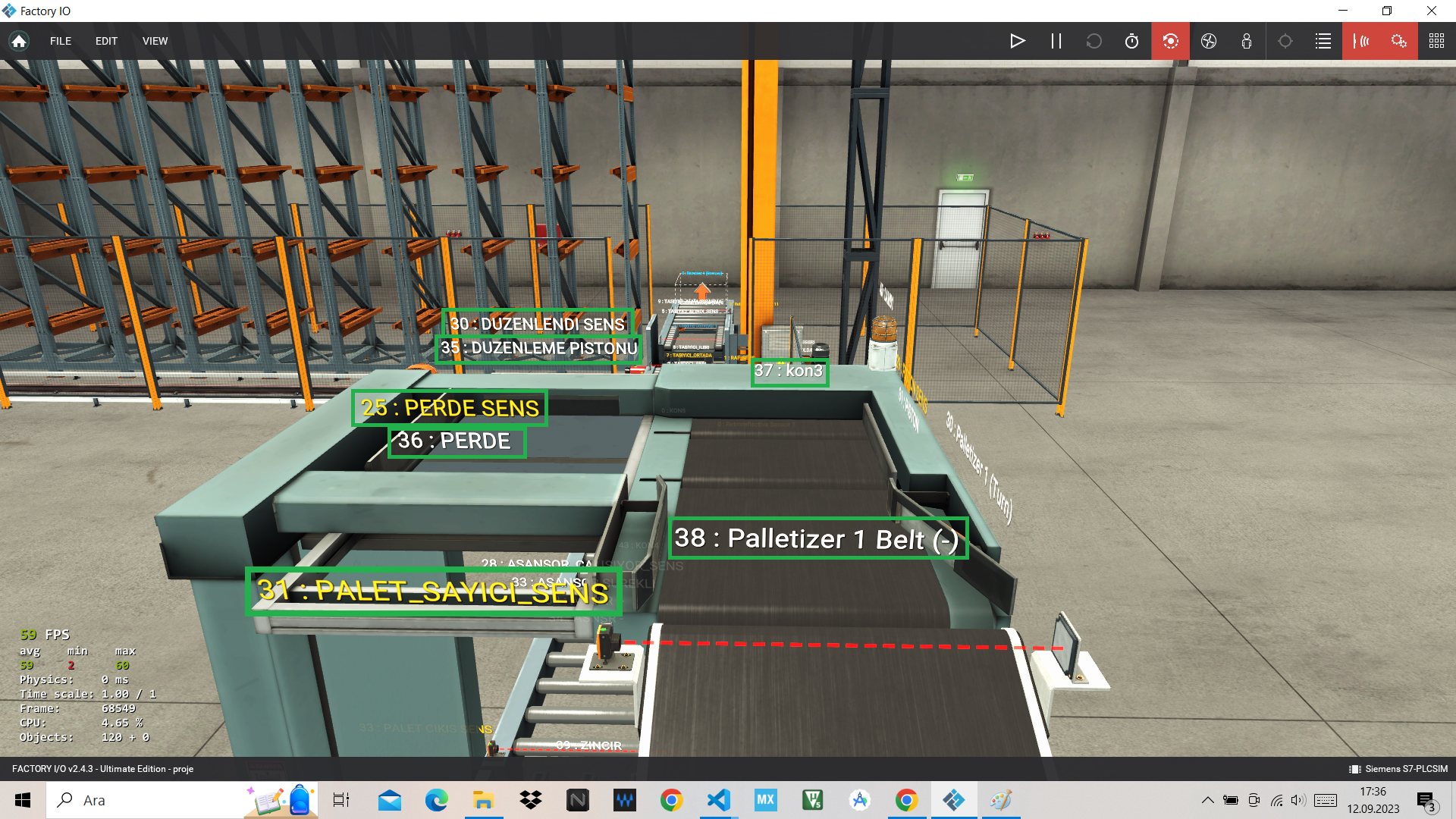This screenshot has width=1456, height=819.
Task: Pause the simulation
Action: tap(1056, 41)
